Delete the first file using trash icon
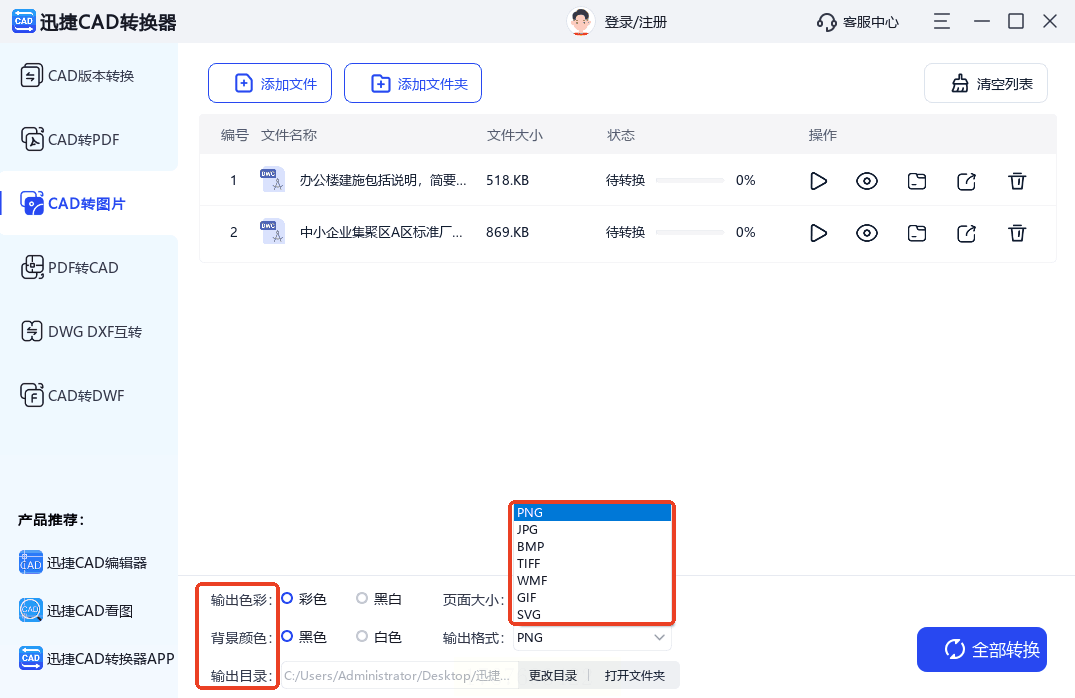The height and width of the screenshot is (698, 1075). tap(1017, 181)
